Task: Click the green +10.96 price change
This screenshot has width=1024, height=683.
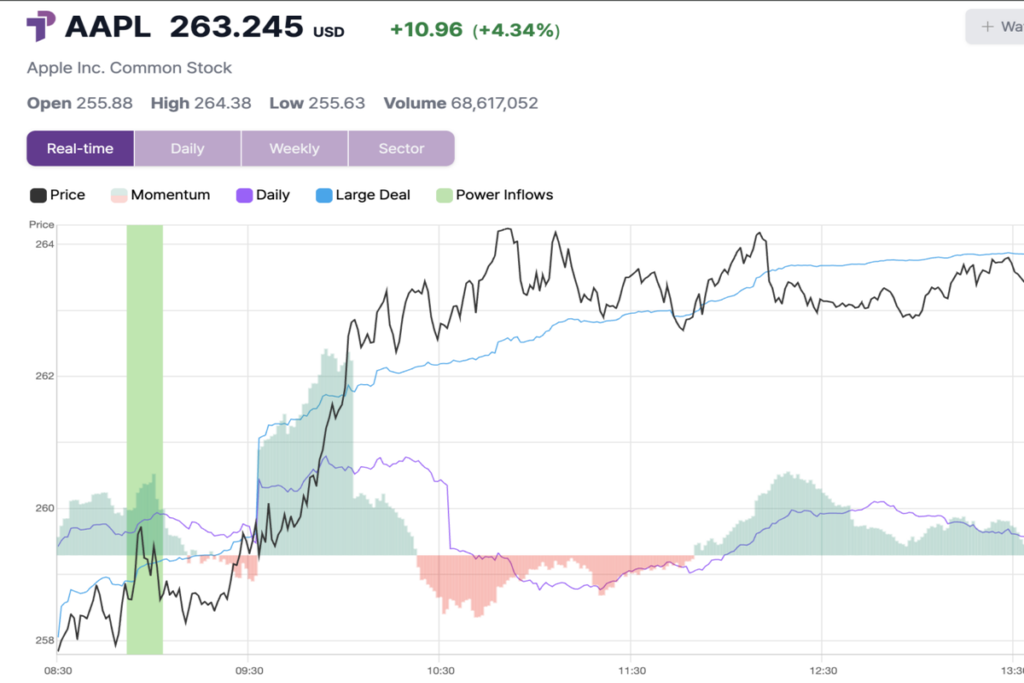Action: coord(426,30)
